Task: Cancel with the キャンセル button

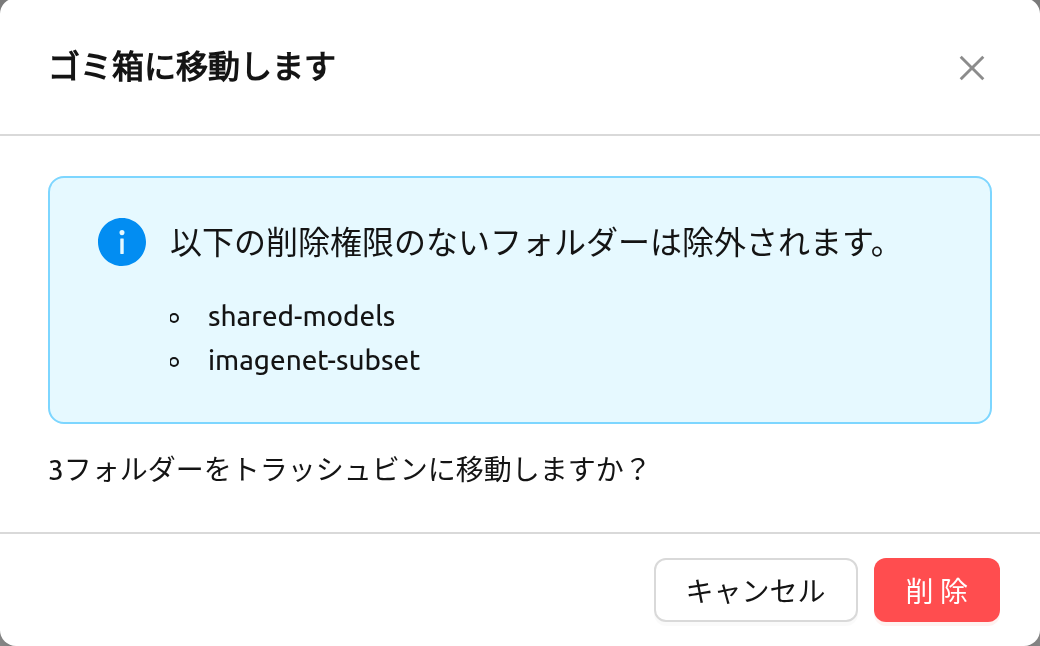Action: click(755, 590)
